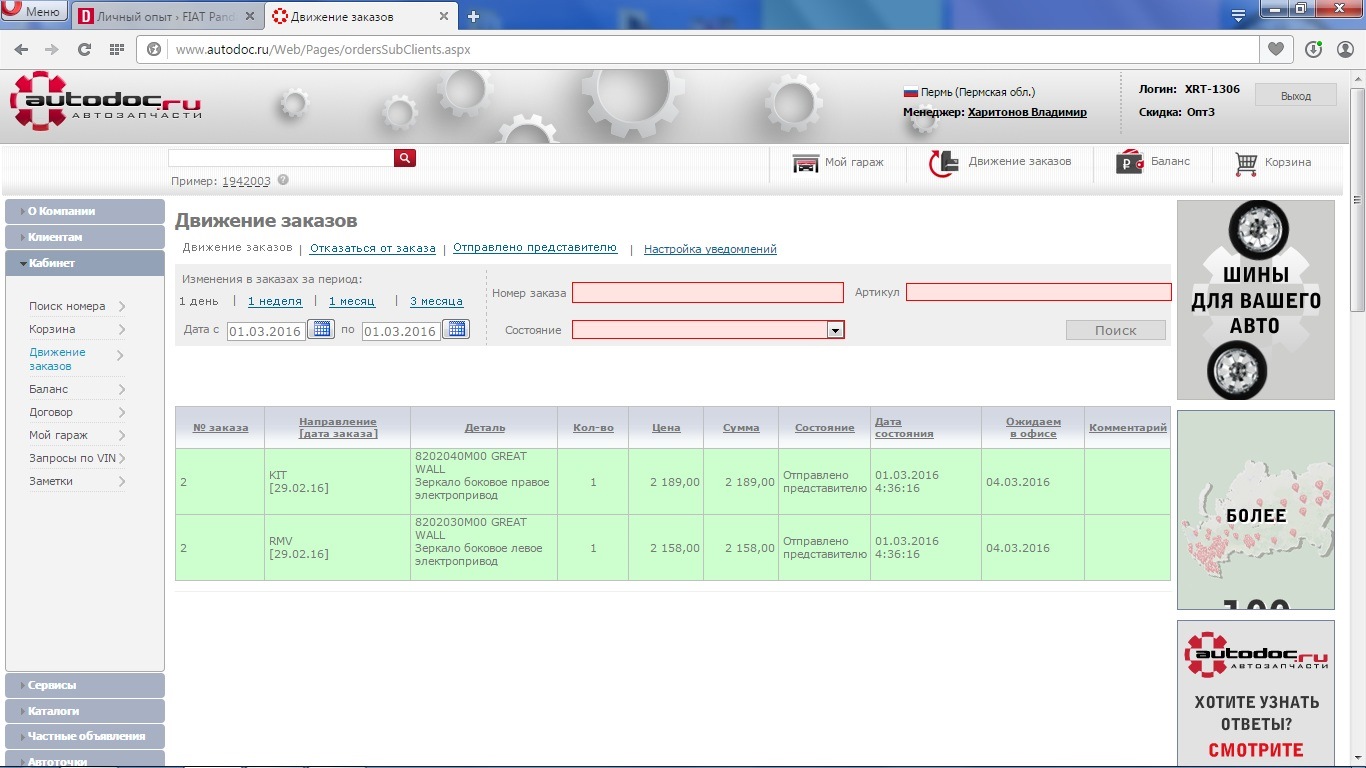1366x768 pixels.
Task: Collapse the Кабинет sidebar section
Action: click(x=85, y=263)
